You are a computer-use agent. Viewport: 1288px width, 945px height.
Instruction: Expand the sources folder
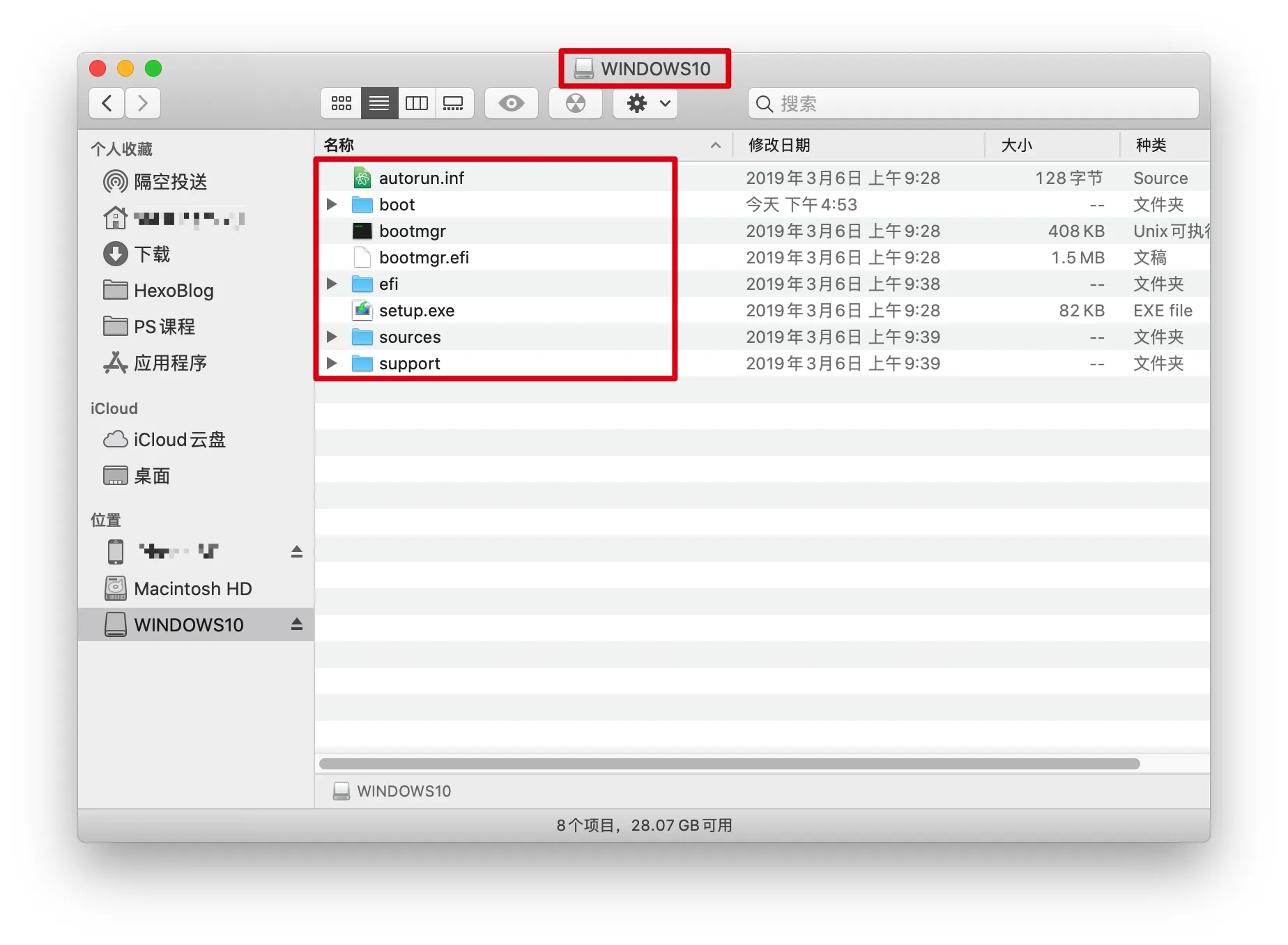(332, 337)
